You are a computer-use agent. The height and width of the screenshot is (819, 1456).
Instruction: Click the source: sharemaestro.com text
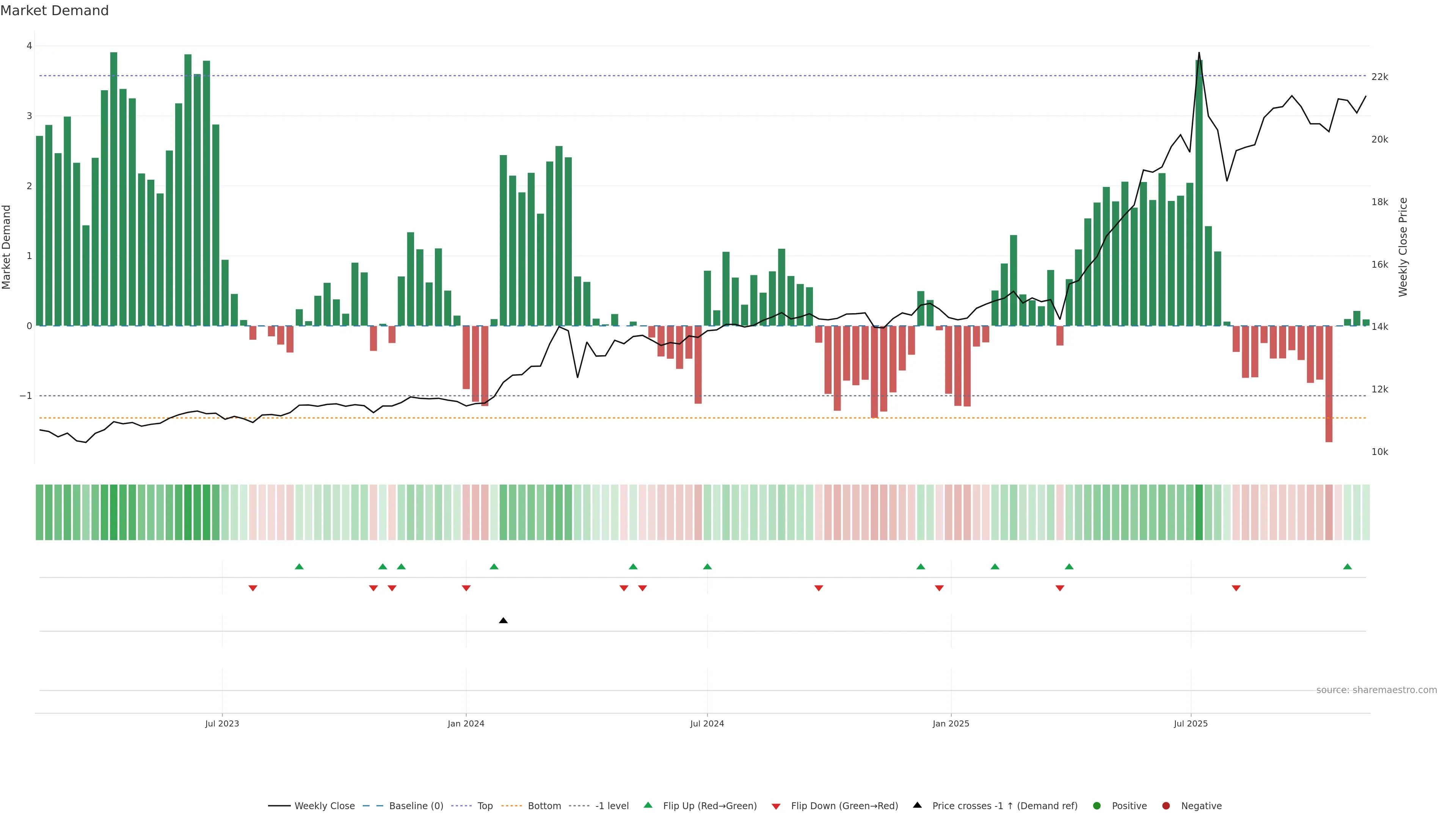click(x=1376, y=690)
